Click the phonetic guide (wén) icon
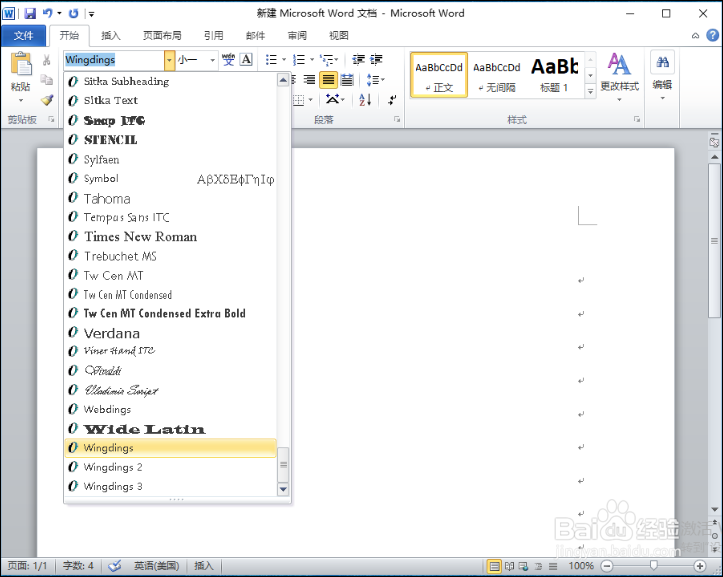 click(228, 59)
